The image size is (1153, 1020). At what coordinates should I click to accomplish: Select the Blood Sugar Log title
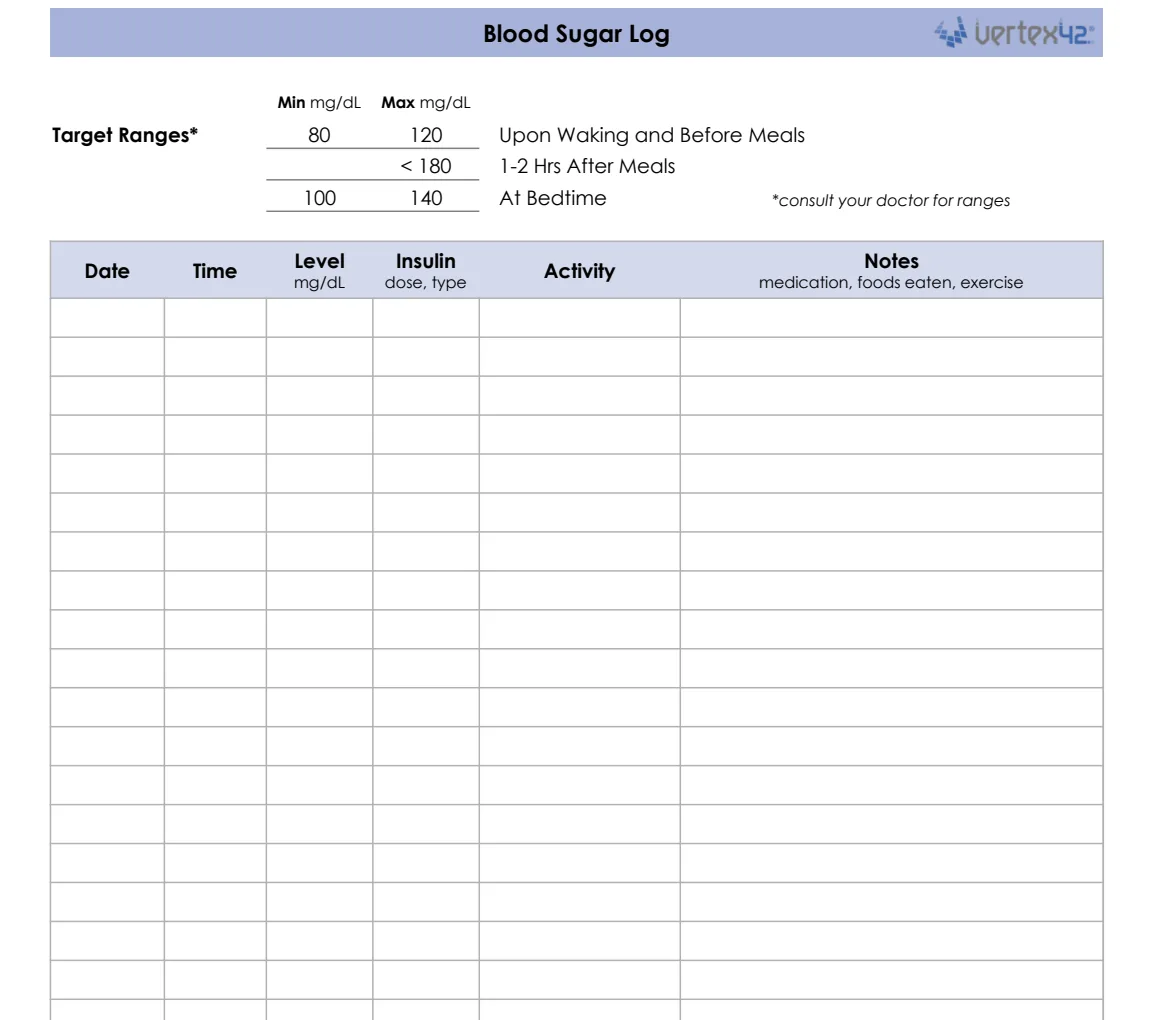tap(576, 34)
